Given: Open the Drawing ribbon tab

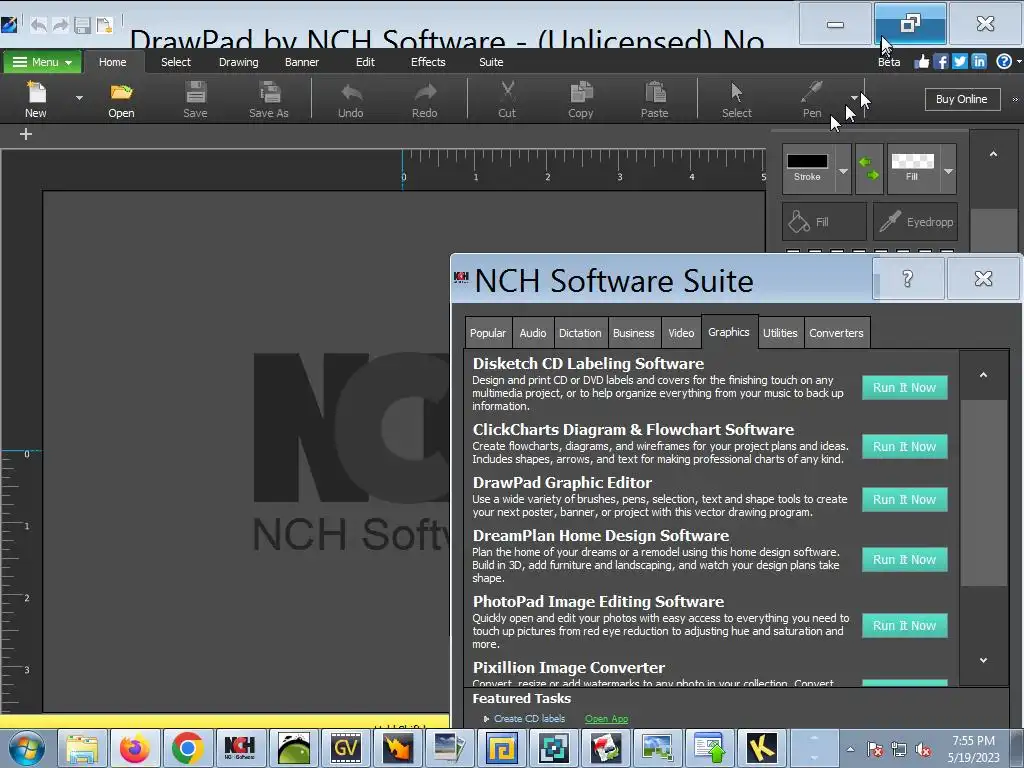Looking at the screenshot, I should [x=238, y=62].
